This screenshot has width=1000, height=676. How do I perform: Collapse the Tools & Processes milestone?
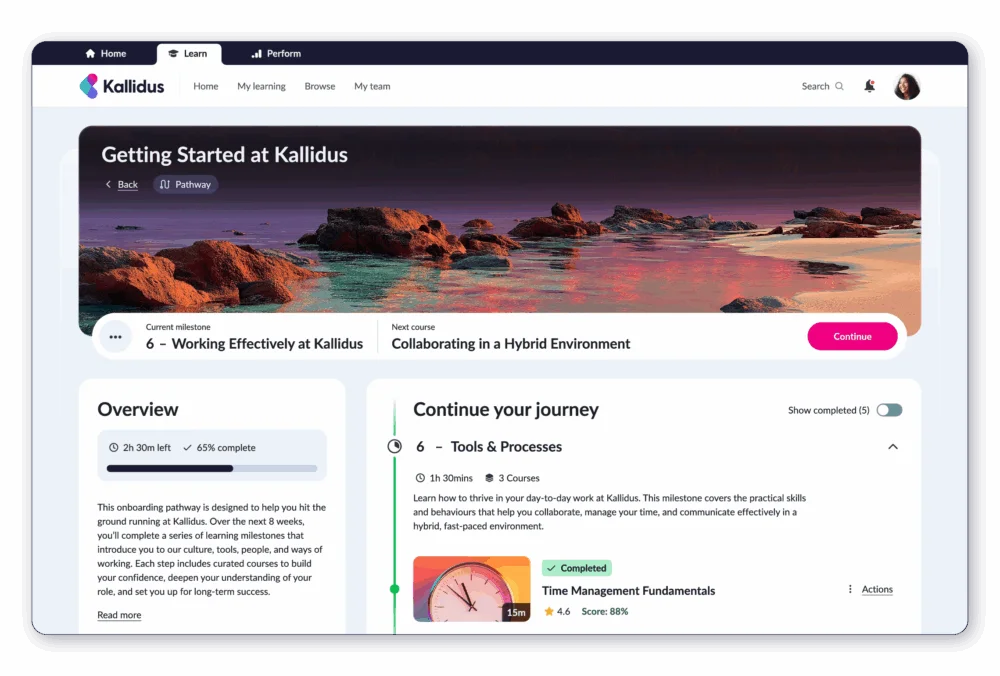pos(893,447)
